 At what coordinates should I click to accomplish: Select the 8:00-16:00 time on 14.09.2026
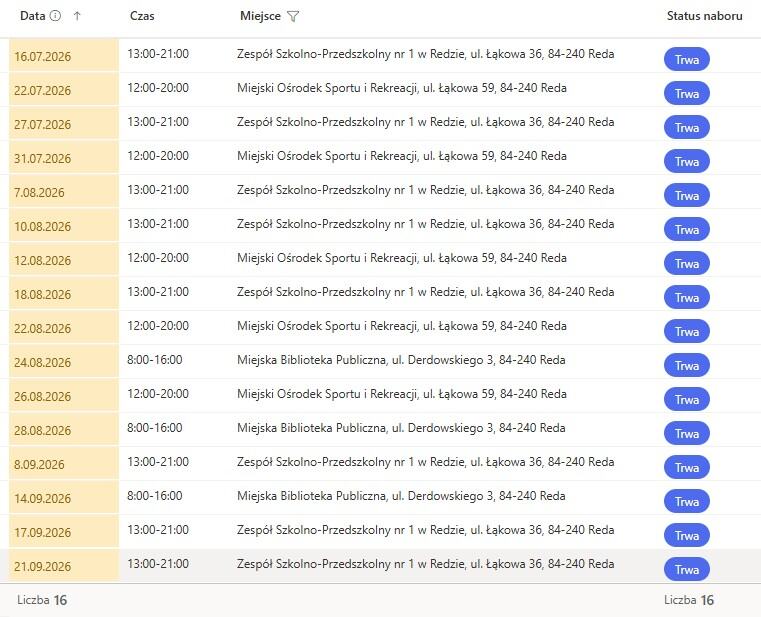pos(155,496)
